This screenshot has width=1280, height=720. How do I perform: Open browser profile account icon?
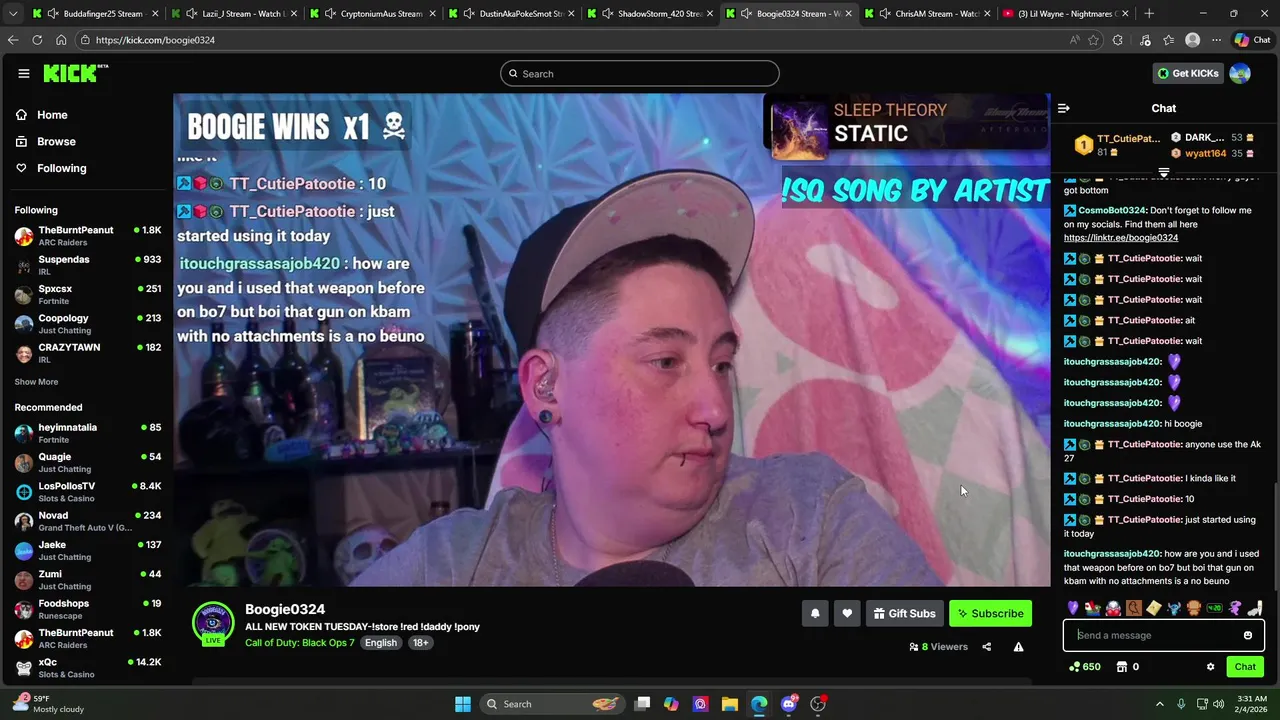[x=1192, y=40]
